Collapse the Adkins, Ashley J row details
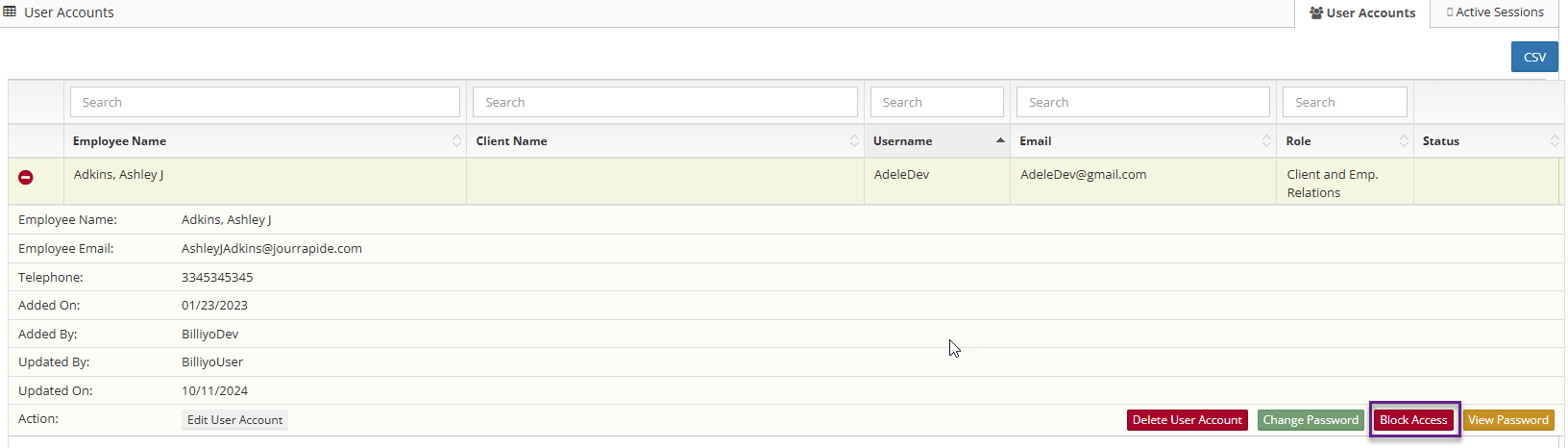 (26, 177)
